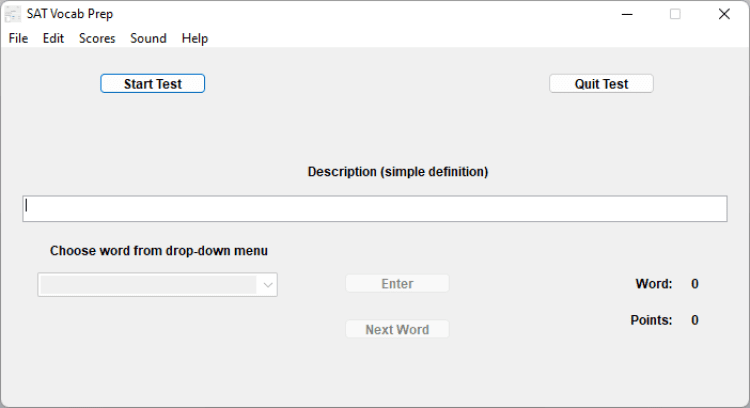The image size is (750, 408).
Task: Click the 'Choose word from drop-down menu' label
Action: (159, 251)
